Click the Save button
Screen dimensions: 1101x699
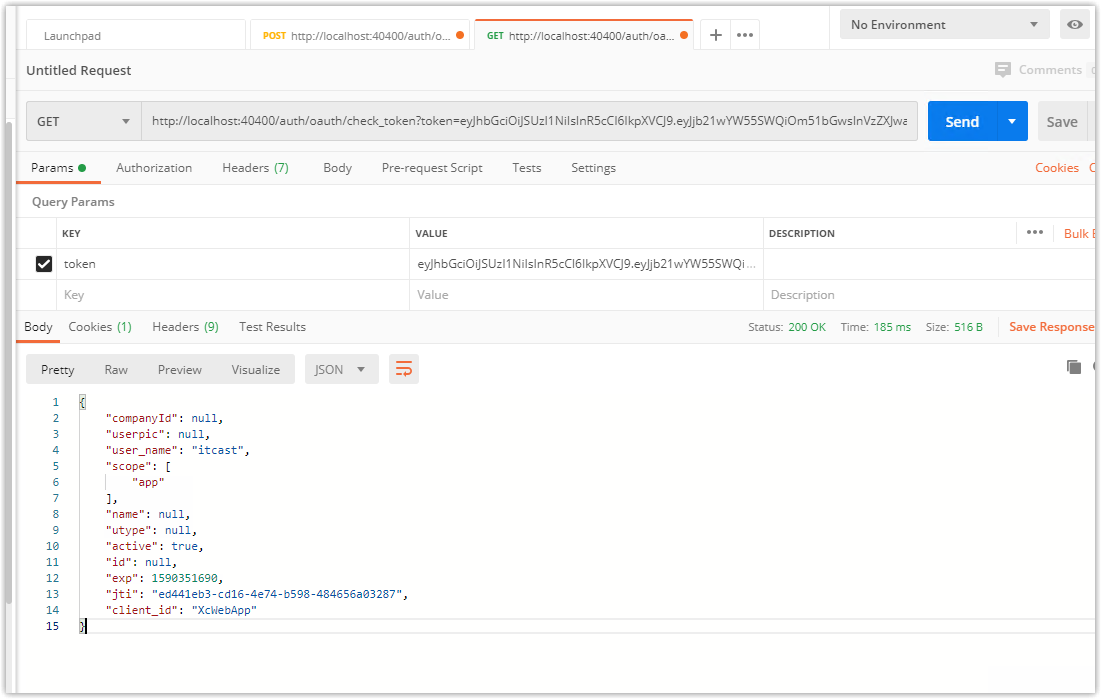point(1062,122)
